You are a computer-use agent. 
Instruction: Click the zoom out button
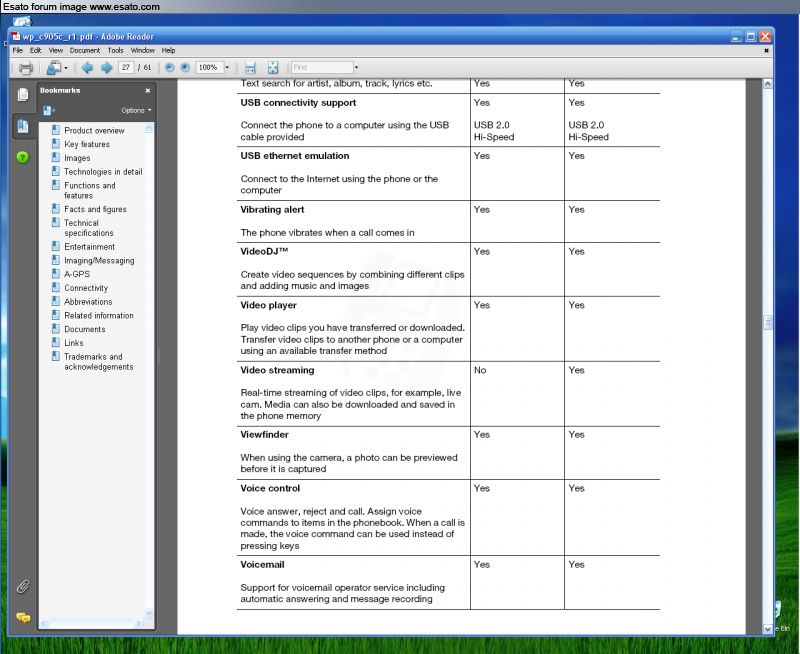point(170,67)
